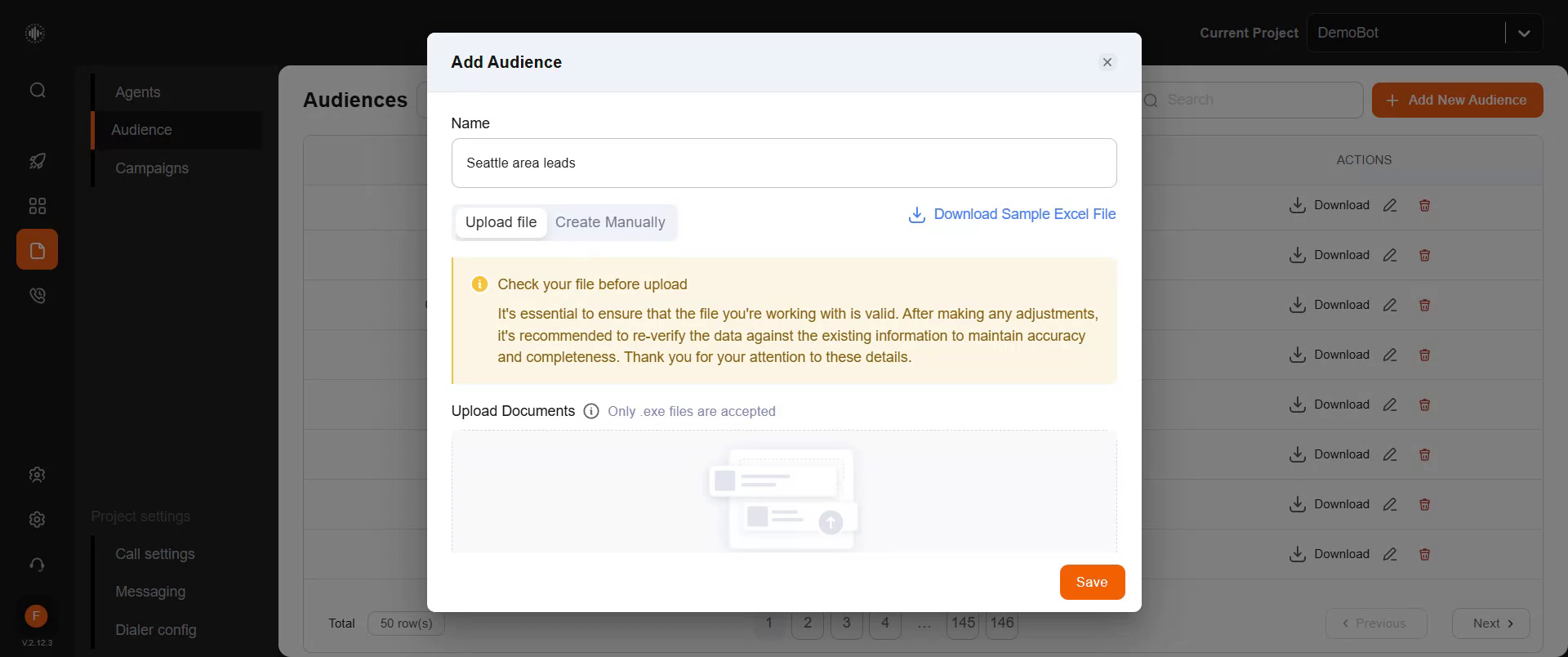Click the 50 row(s) total indicator
1568x657 pixels.
click(x=406, y=623)
